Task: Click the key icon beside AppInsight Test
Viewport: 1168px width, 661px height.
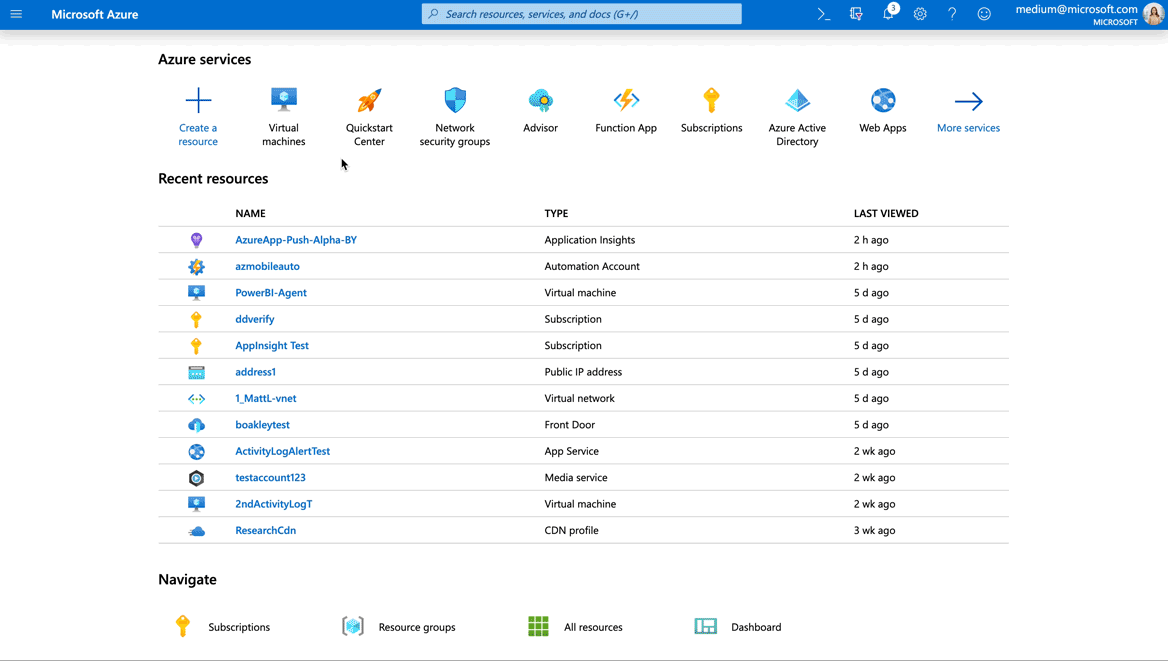Action: point(196,346)
